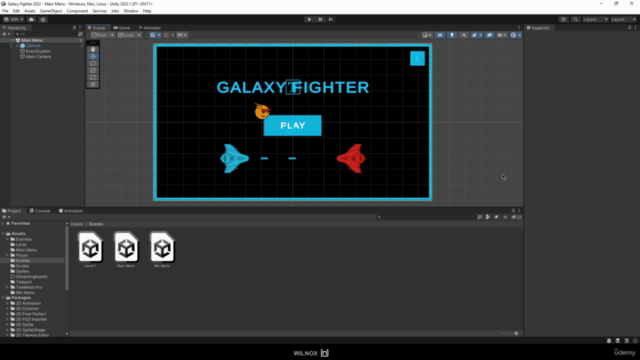The width and height of the screenshot is (640, 360).
Task: Select the Level 1 scene asset
Action: pyautogui.click(x=90, y=250)
